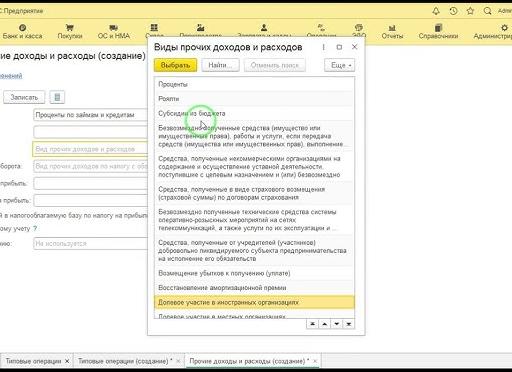Click the search magnifier icon
This screenshot has width=512, height=372.
point(487,11)
